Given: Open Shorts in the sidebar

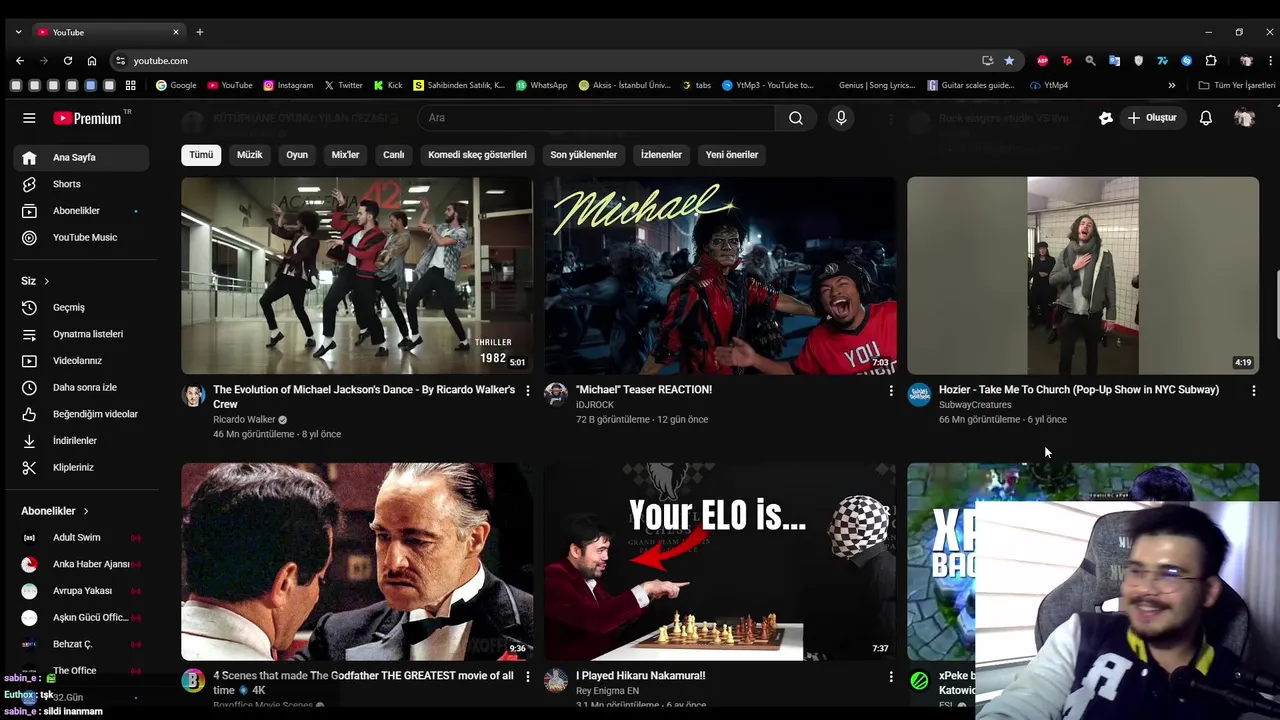Looking at the screenshot, I should (x=81, y=184).
